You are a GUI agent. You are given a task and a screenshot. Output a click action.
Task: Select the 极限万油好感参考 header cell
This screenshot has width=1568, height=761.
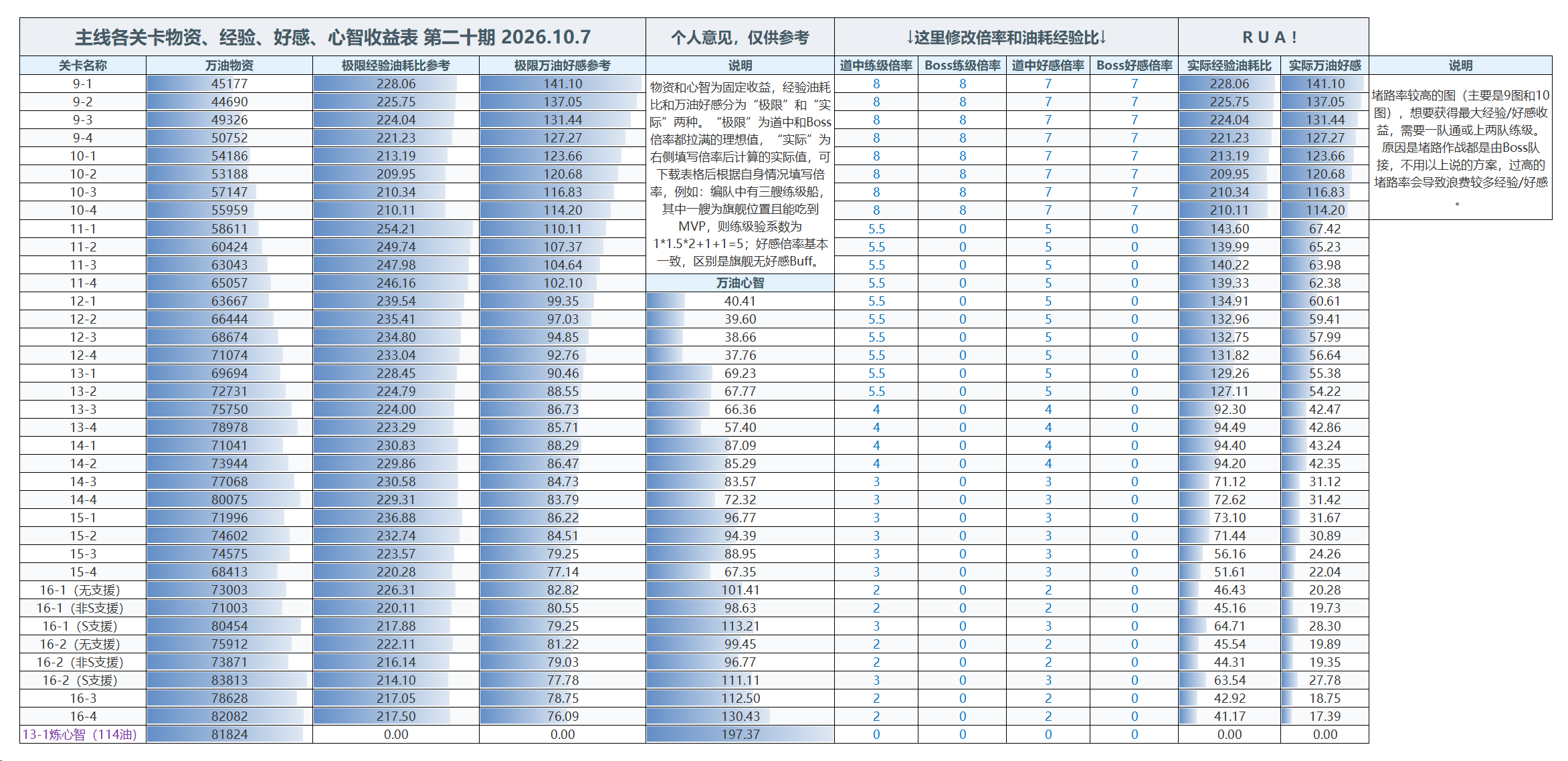pyautogui.click(x=563, y=66)
